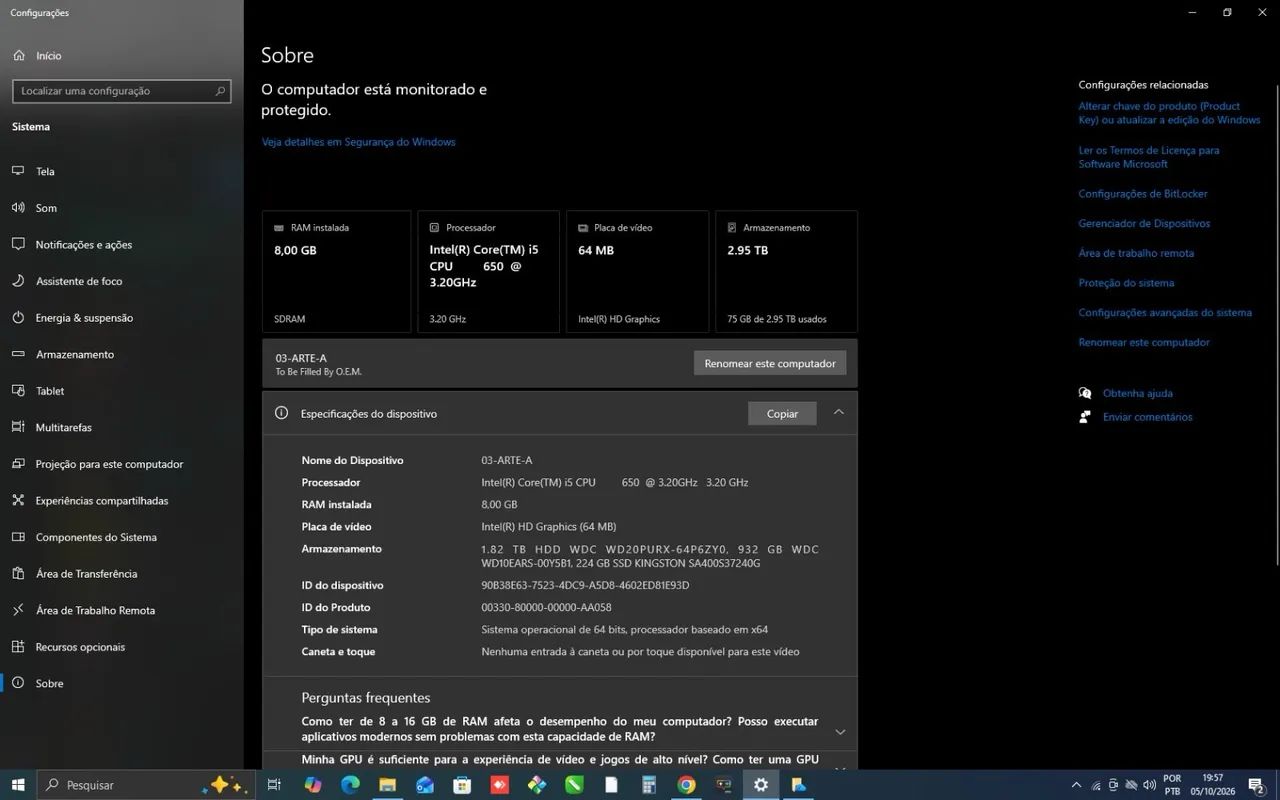This screenshot has width=1280, height=800.
Task: Open the notification center icon
Action: click(x=1257, y=785)
